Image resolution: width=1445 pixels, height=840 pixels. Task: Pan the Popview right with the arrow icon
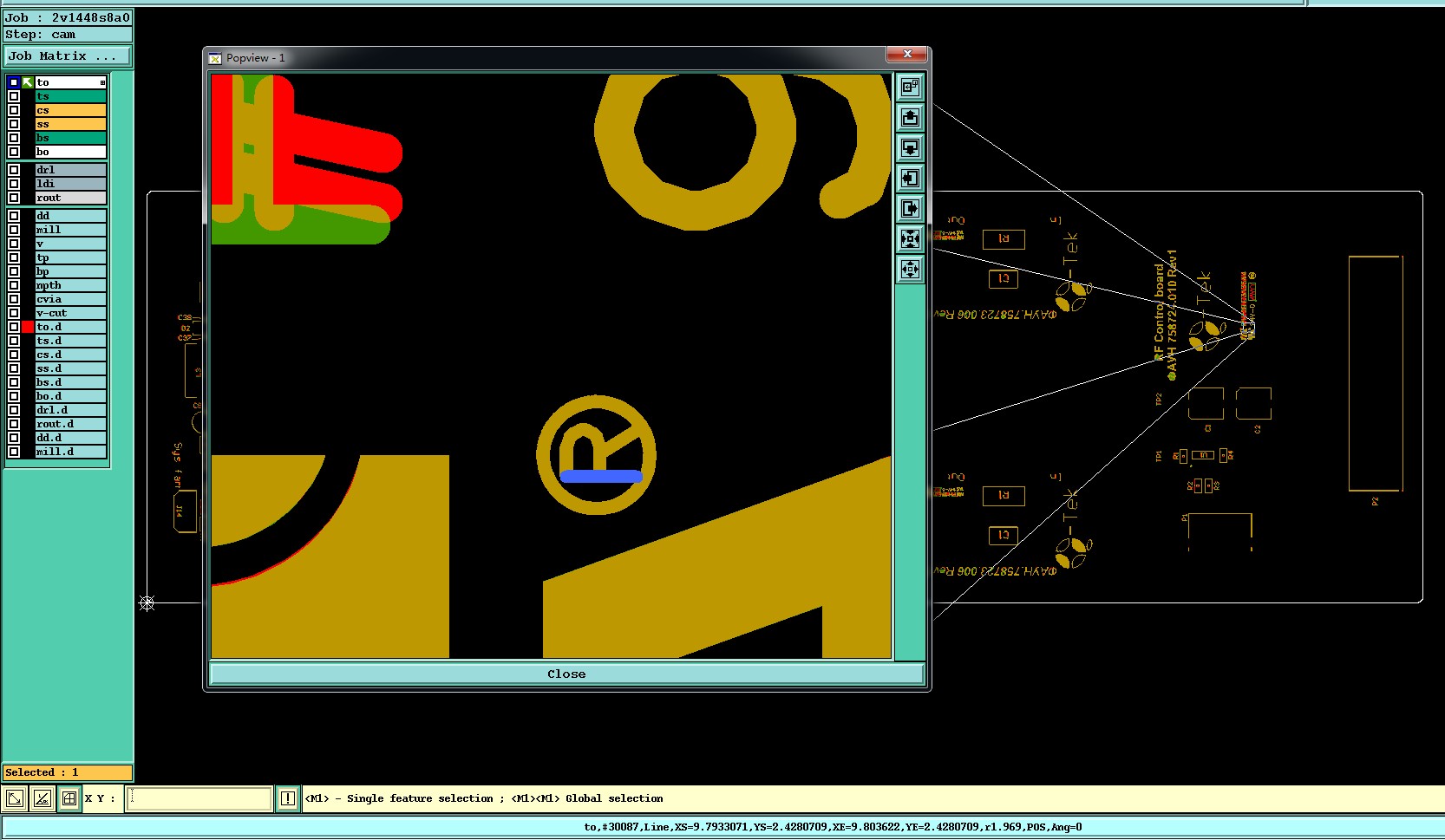(910, 208)
